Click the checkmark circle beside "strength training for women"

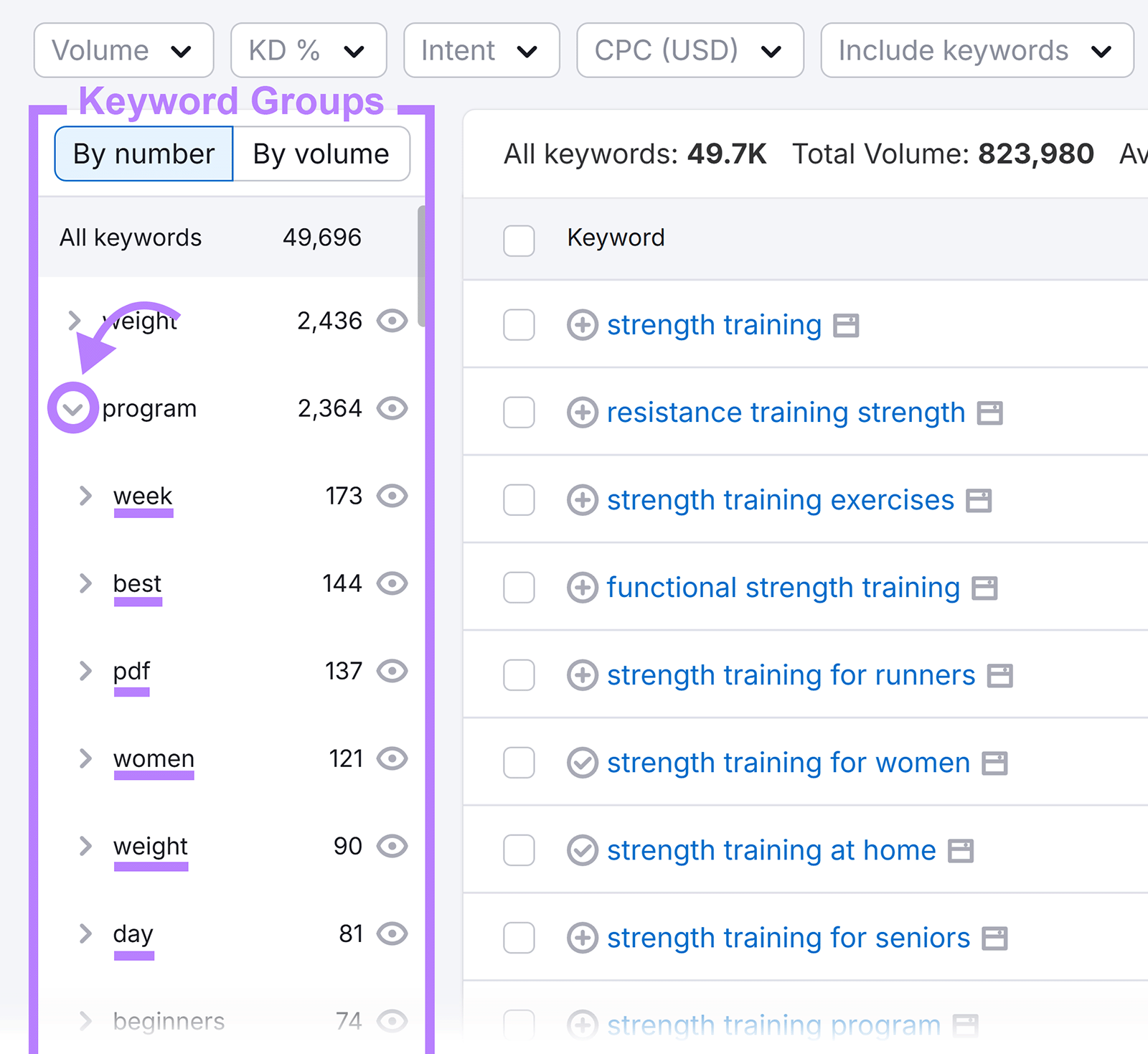tap(583, 763)
